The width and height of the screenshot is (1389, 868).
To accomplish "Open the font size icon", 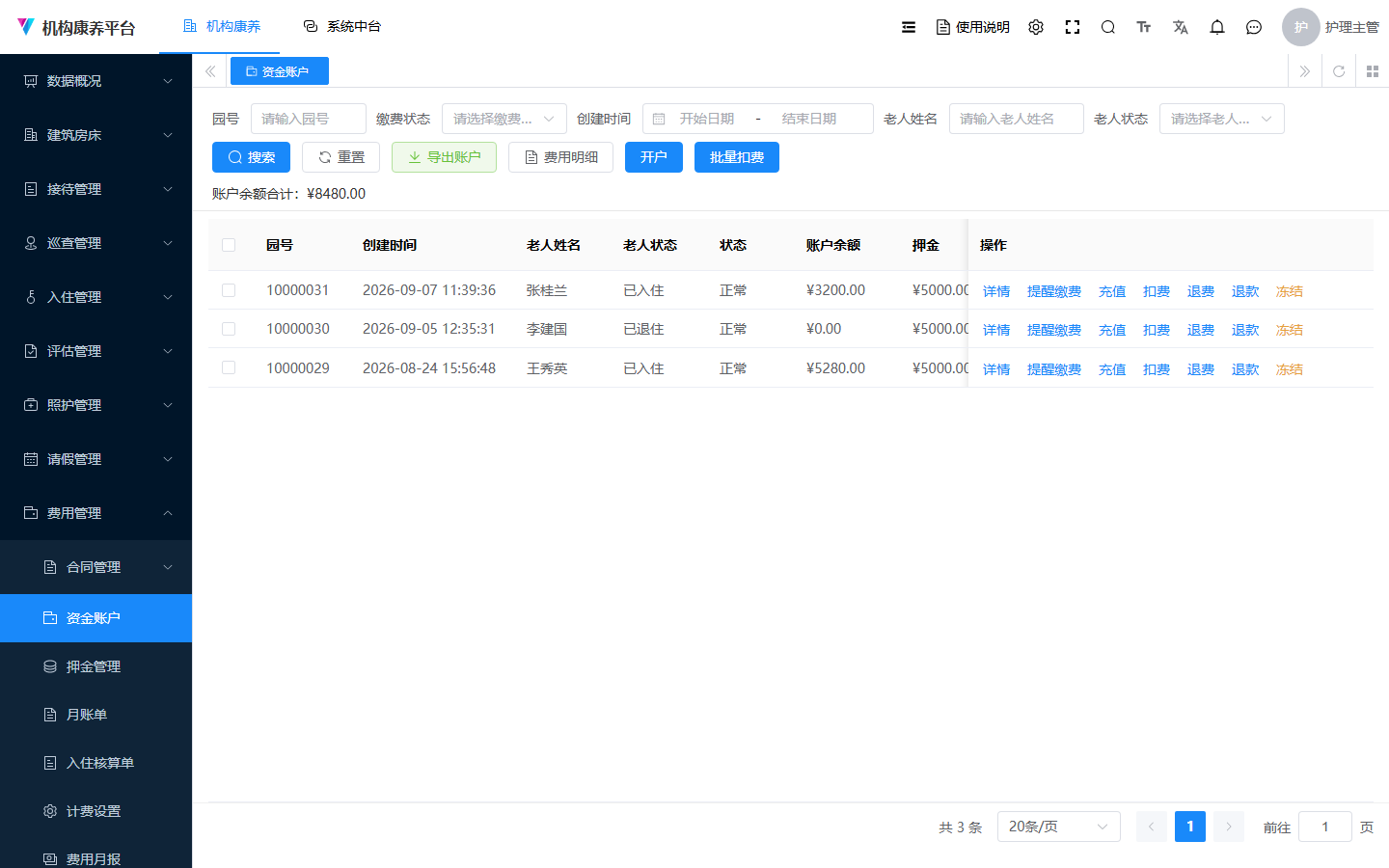I will point(1144,27).
